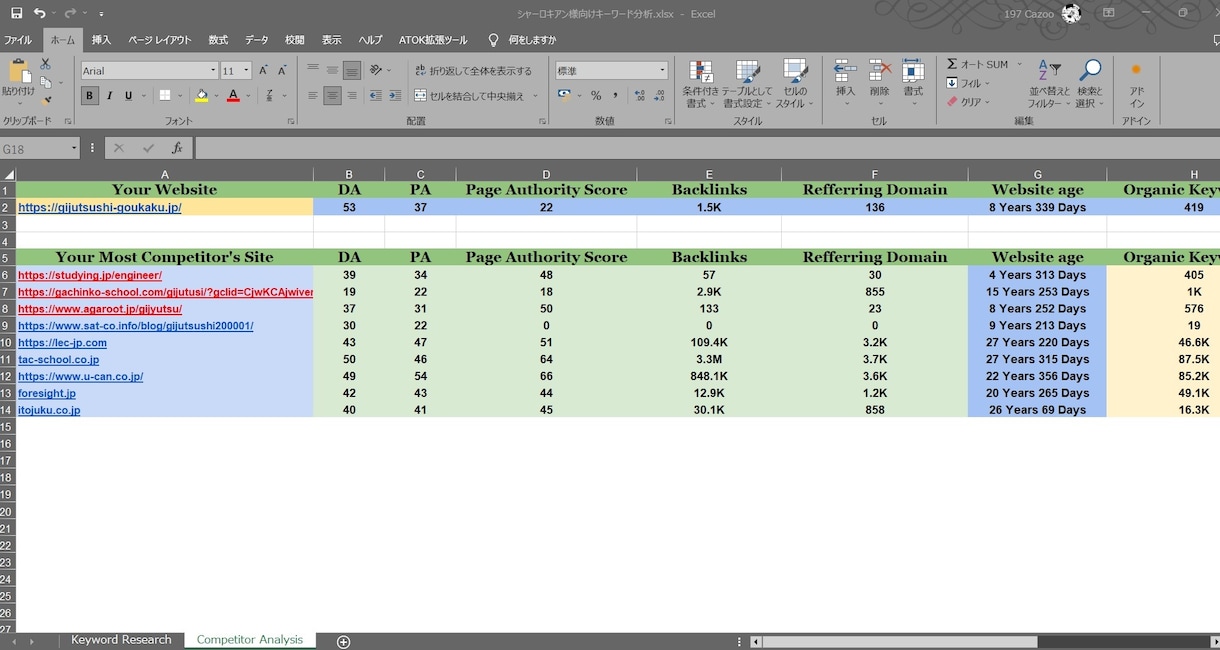Screen dimensions: 1220x650
Task: Toggle merge and center (セルを結合して中央揃え)
Action: click(470, 96)
